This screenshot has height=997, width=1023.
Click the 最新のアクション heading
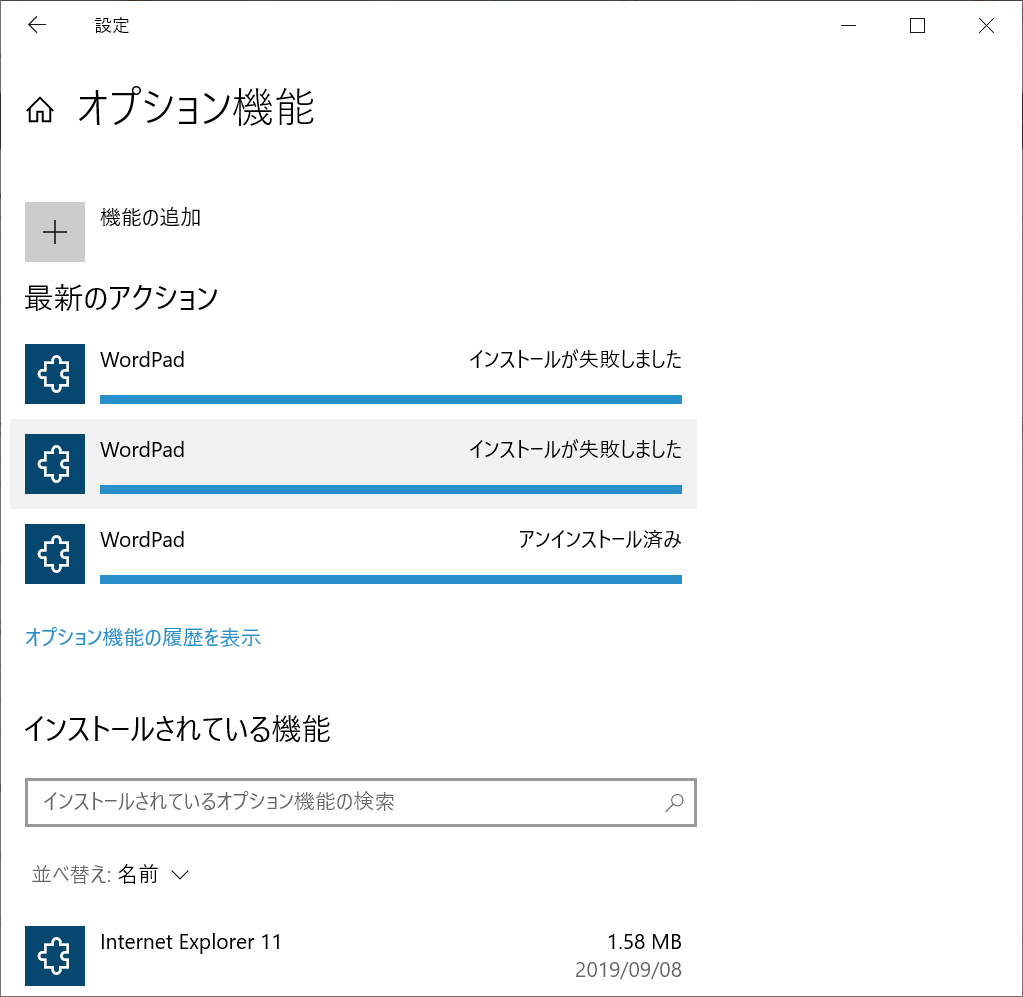coord(121,298)
